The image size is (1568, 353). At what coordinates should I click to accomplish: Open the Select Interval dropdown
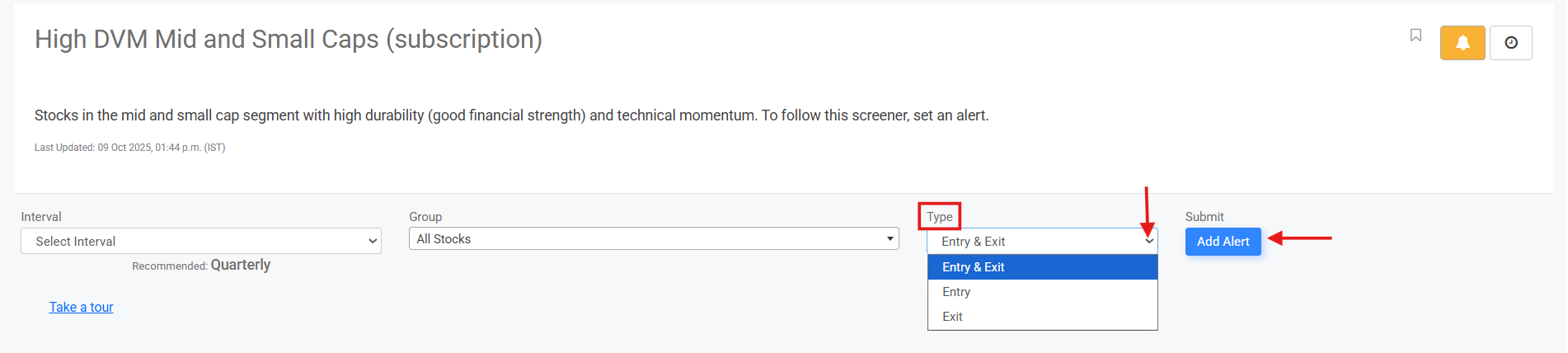point(200,241)
